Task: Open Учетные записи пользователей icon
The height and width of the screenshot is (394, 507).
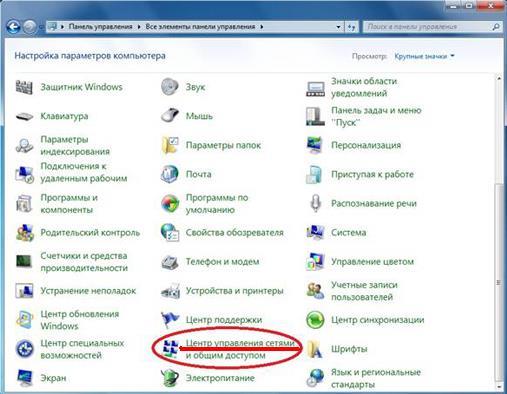Action: [x=315, y=290]
